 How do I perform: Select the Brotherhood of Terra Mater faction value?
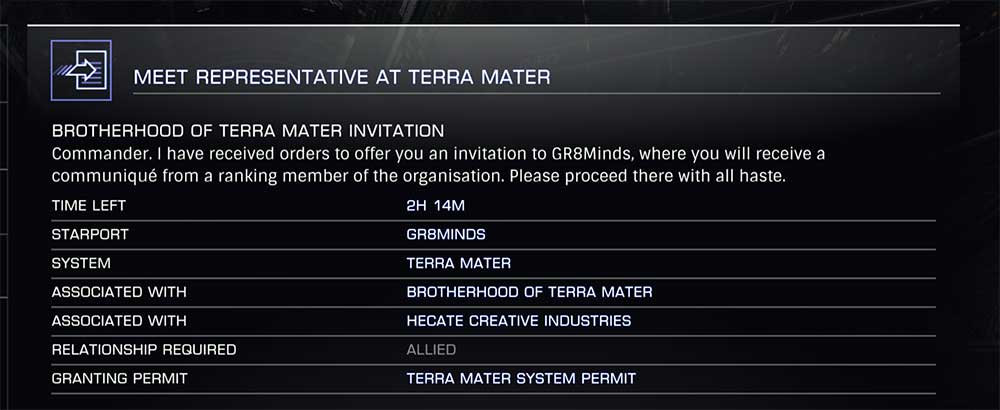click(529, 292)
